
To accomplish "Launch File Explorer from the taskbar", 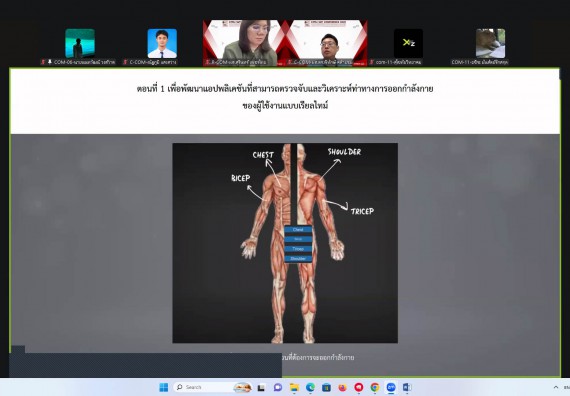I will [294, 387].
